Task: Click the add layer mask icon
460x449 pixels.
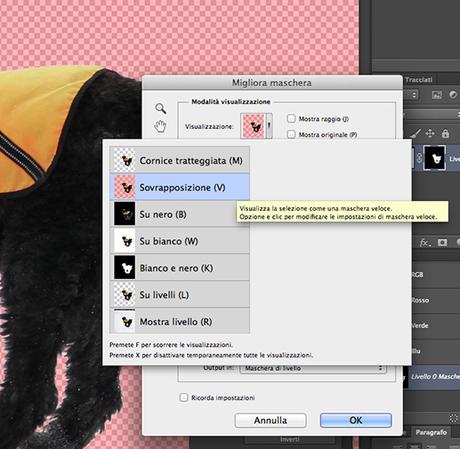Action: click(x=442, y=243)
